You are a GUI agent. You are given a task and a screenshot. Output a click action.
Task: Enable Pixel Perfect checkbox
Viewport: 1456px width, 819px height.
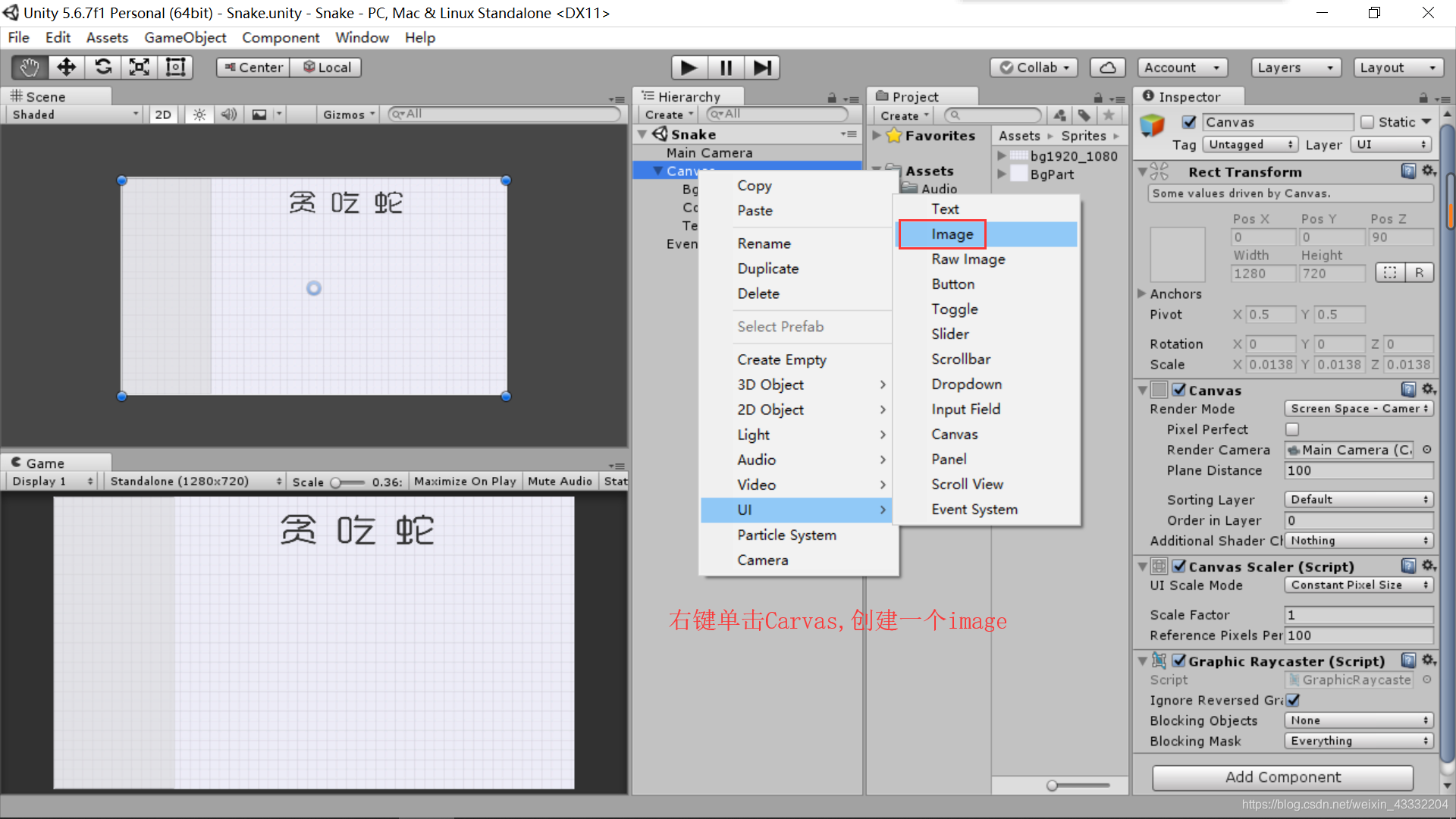coord(1292,429)
